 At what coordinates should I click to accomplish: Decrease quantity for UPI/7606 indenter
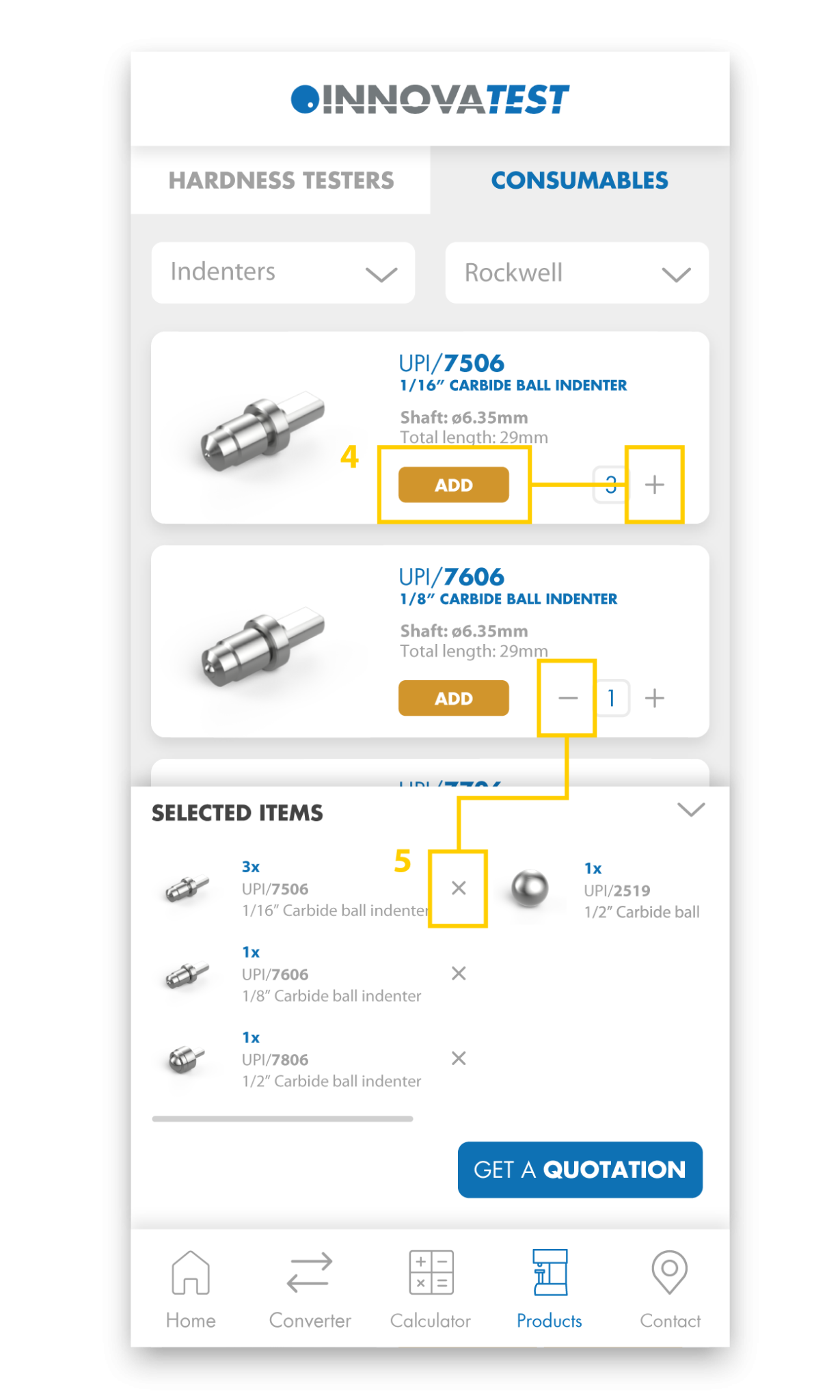coord(568,698)
